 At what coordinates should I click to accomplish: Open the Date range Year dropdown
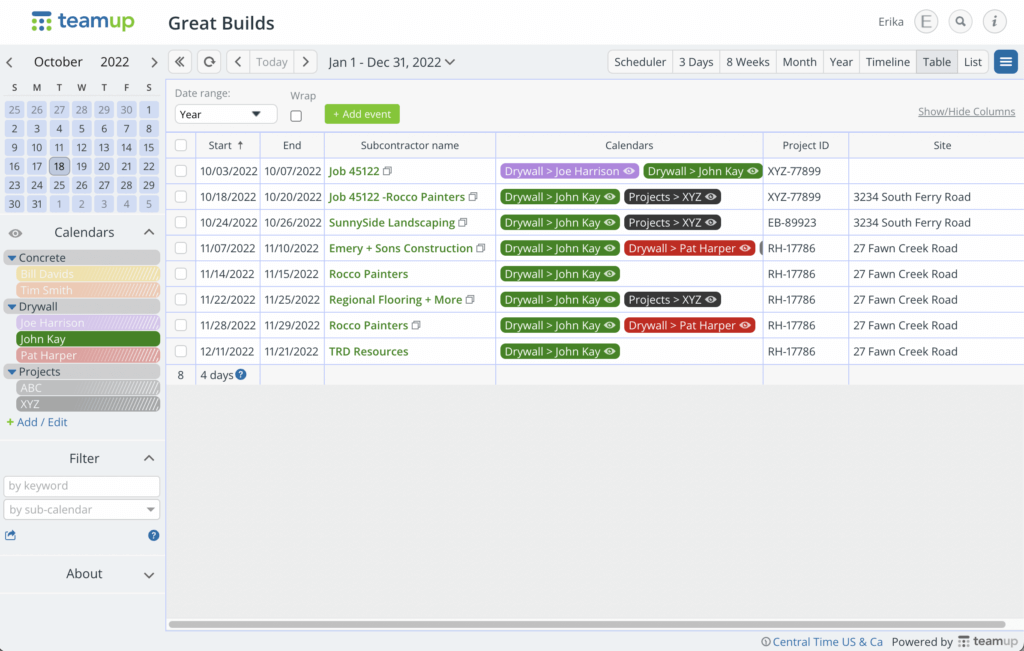[225, 113]
